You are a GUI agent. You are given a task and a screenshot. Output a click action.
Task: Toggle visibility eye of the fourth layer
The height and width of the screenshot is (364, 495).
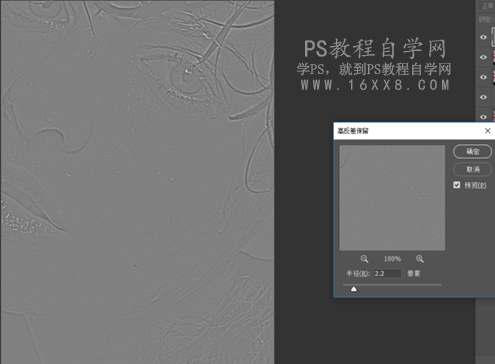coord(483,97)
